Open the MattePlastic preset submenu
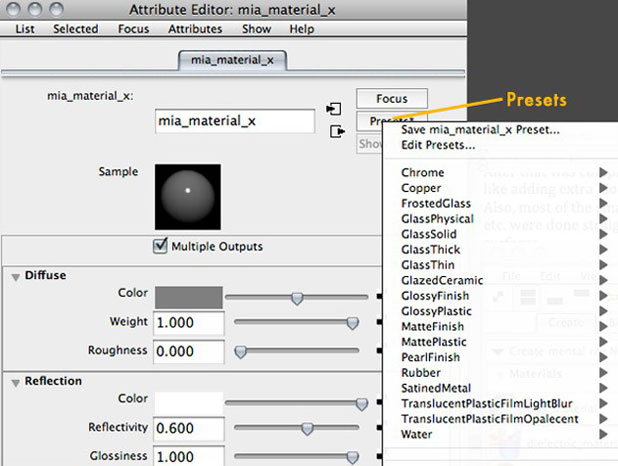618x466 pixels. coord(500,342)
